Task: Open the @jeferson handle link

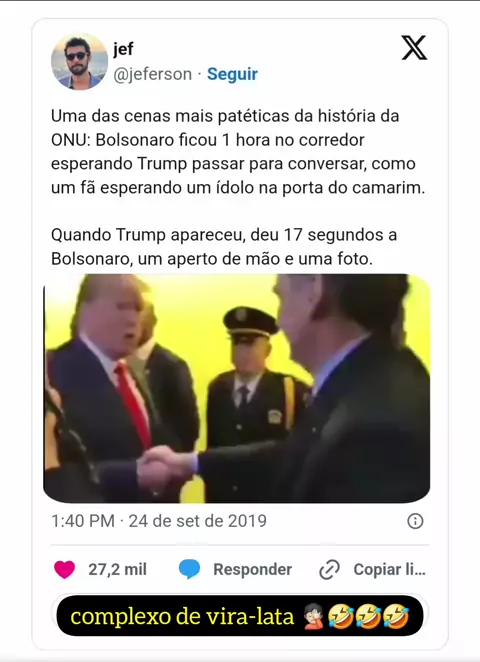Action: [x=152, y=74]
